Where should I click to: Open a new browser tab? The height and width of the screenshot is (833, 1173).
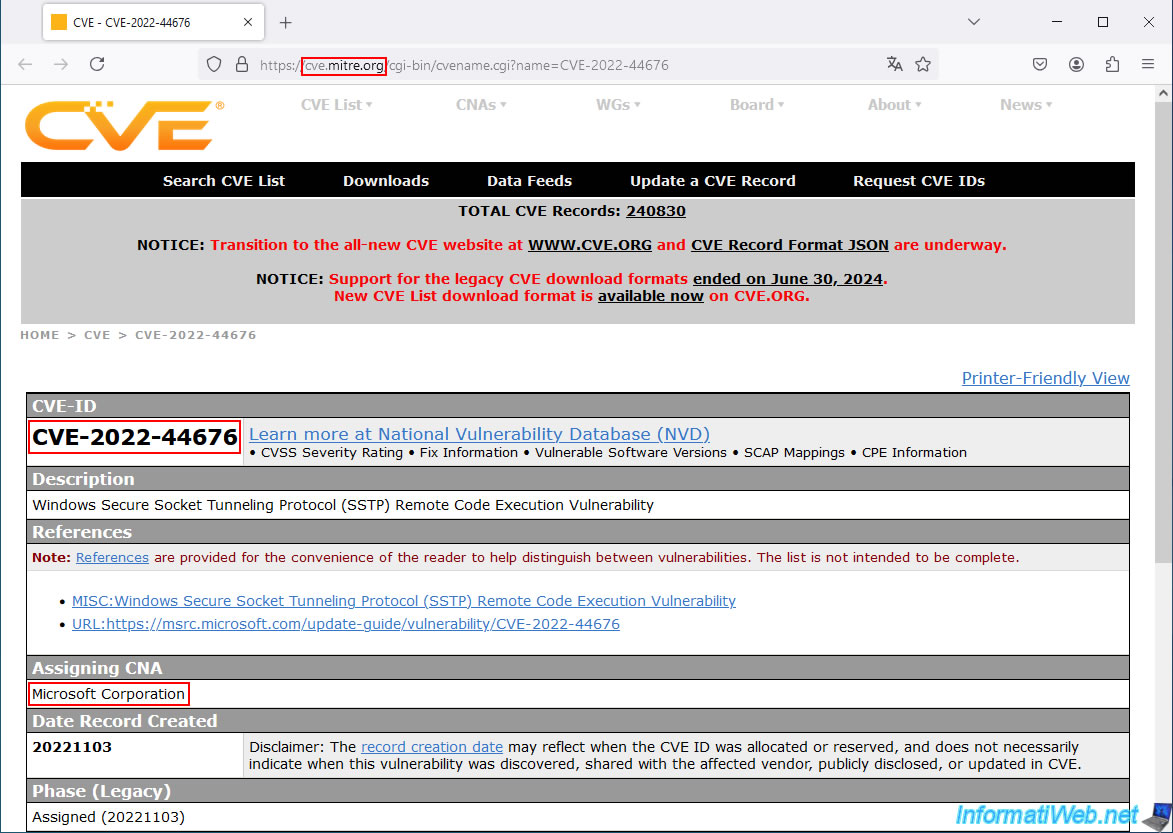click(285, 22)
